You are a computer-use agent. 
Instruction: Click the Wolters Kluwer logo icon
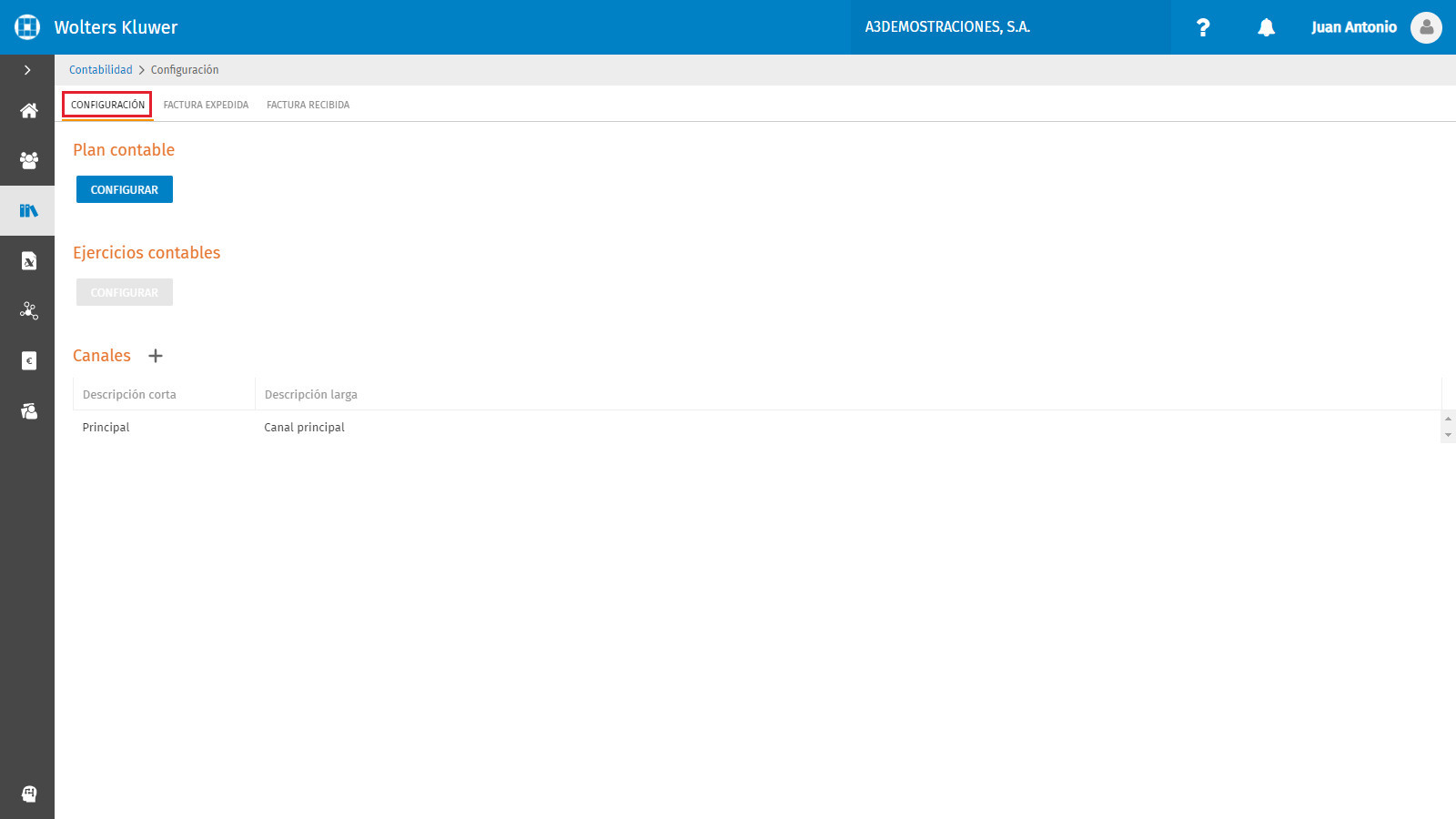tap(27, 27)
